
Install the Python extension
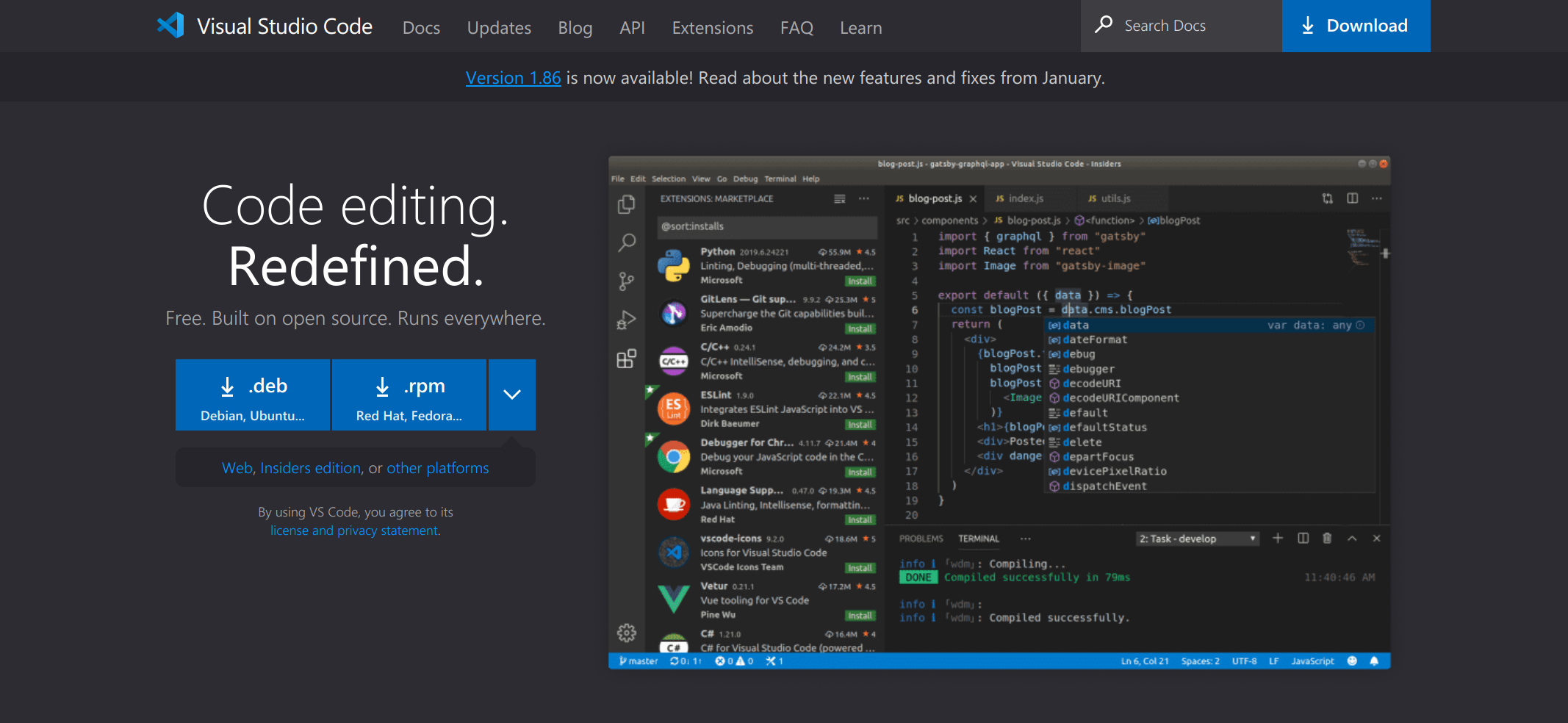[860, 281]
